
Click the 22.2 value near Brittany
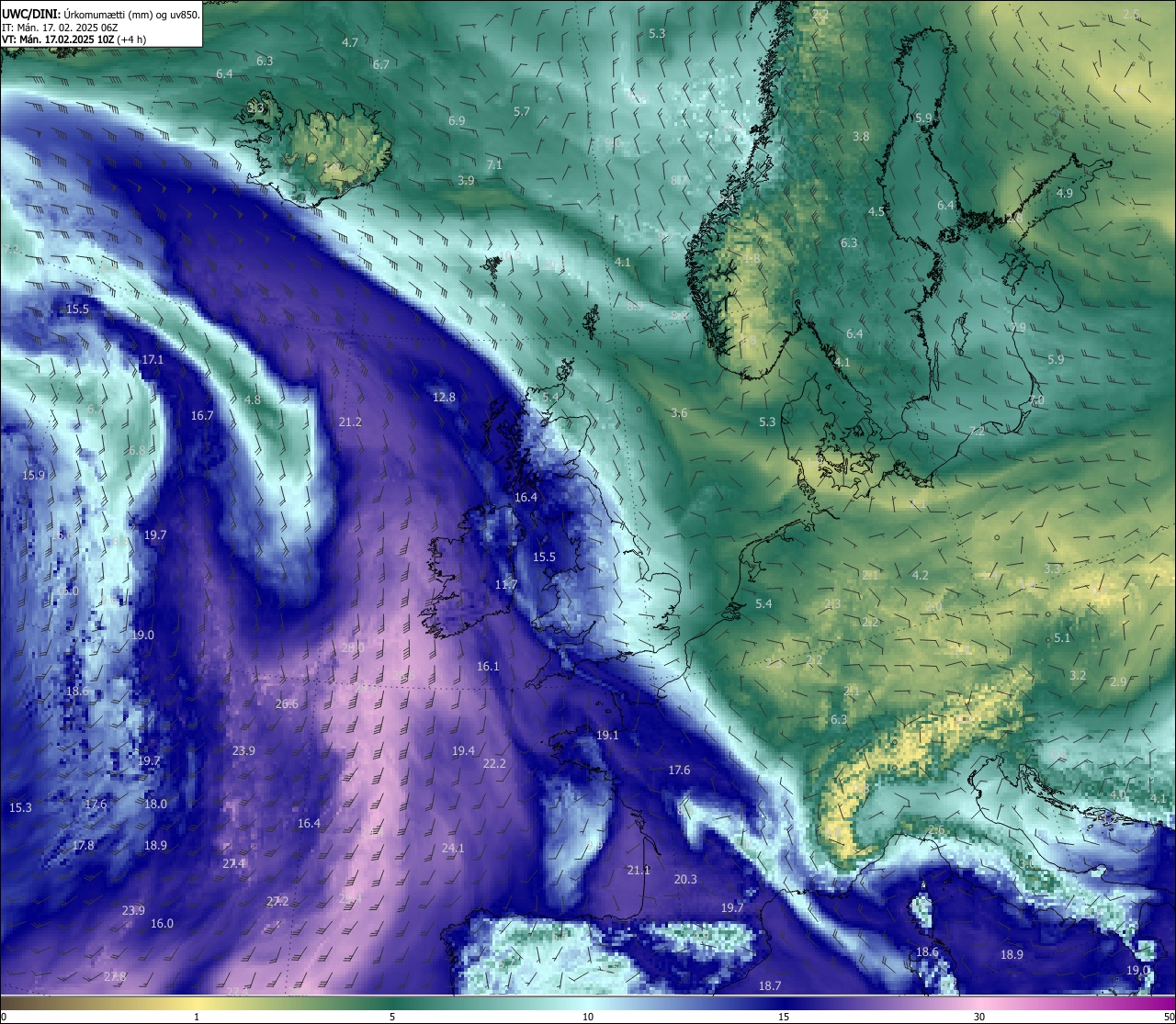(494, 764)
